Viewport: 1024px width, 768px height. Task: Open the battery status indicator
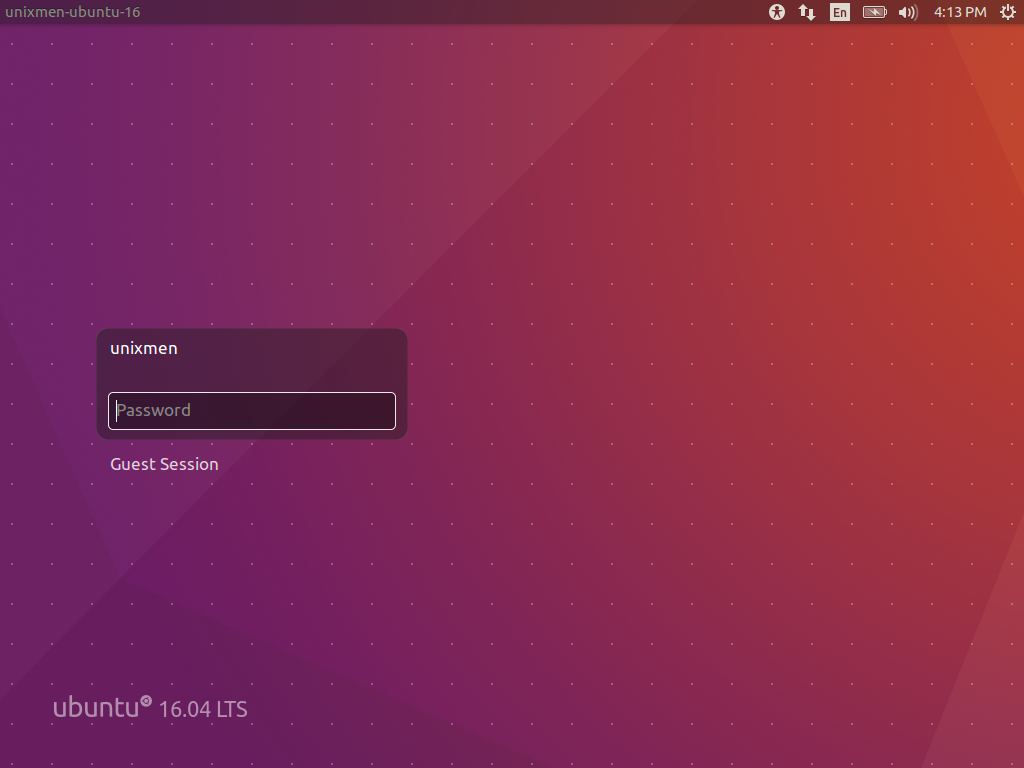pyautogui.click(x=874, y=12)
